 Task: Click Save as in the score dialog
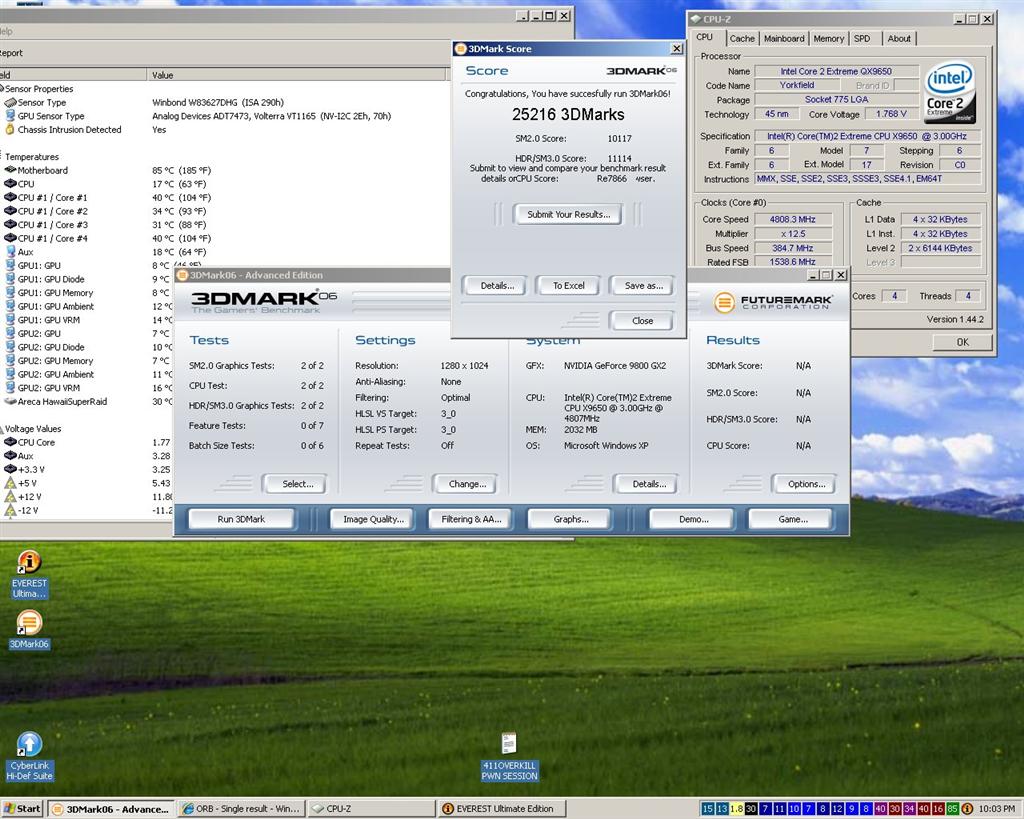[x=643, y=285]
